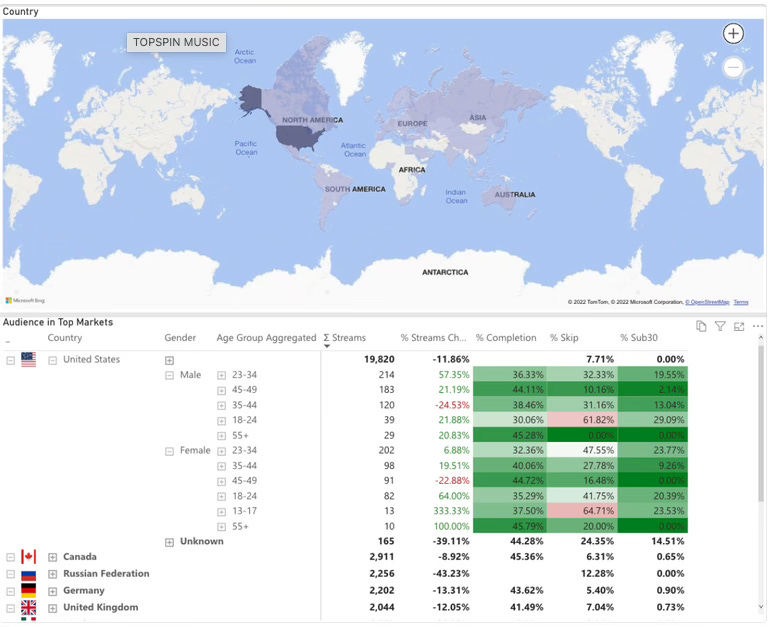The width and height of the screenshot is (768, 627).
Task: Click the Russian Federation flag icon
Action: (28, 574)
